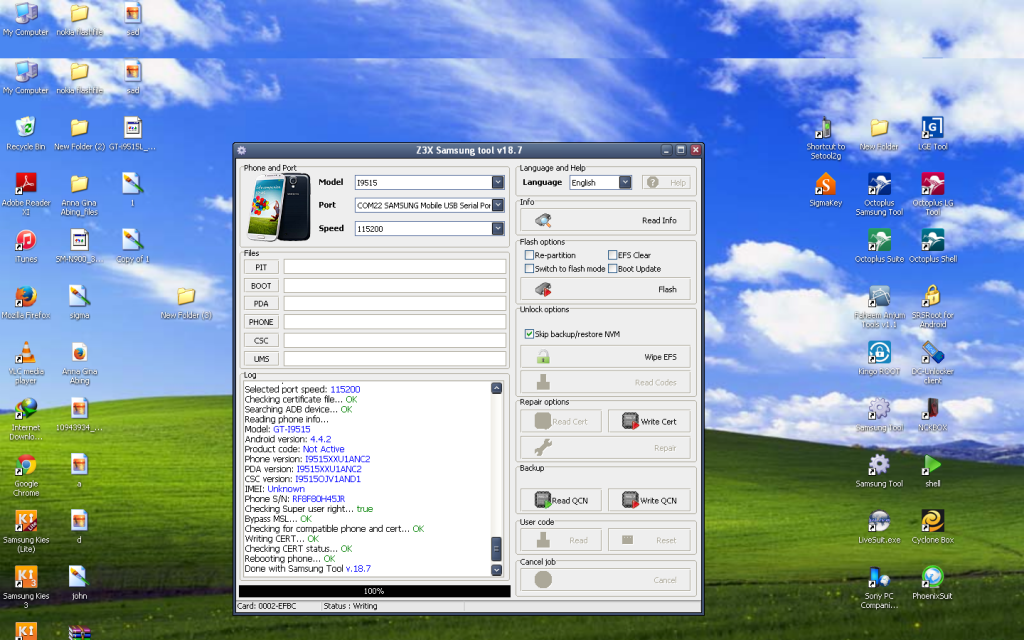Open the Kingo ROOT desktop shortcut
Screen dimensions: 1024x640
point(879,358)
